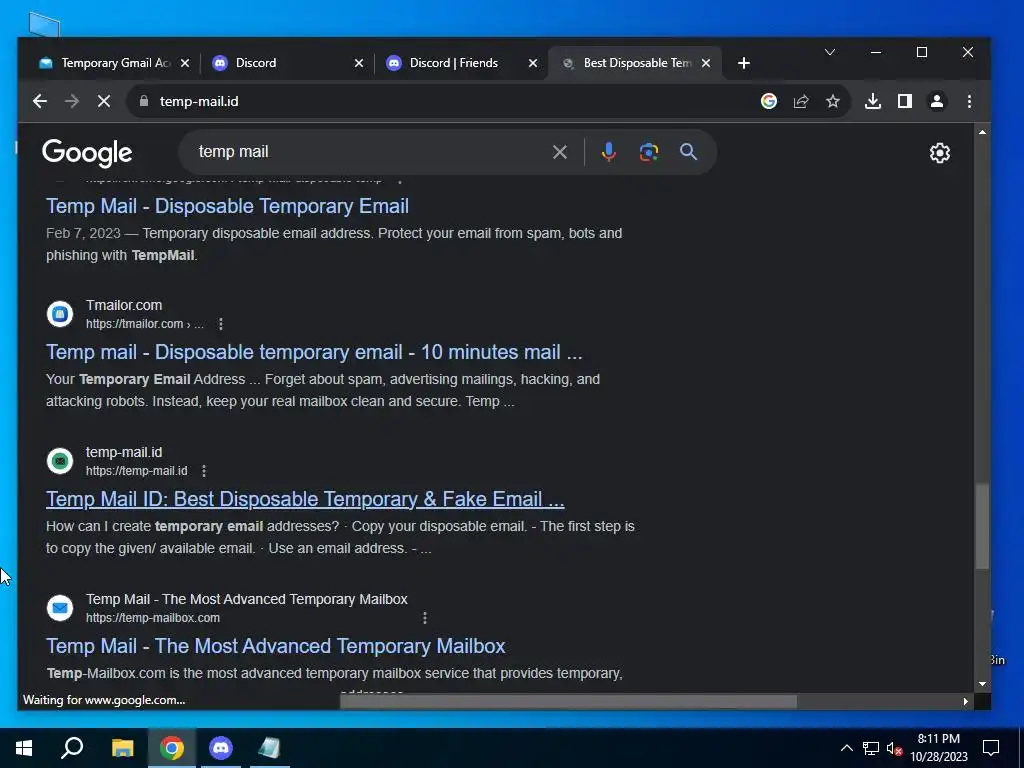Screen dimensions: 1024x768
Task: Close the first Discord tab
Action: pyautogui.click(x=359, y=63)
